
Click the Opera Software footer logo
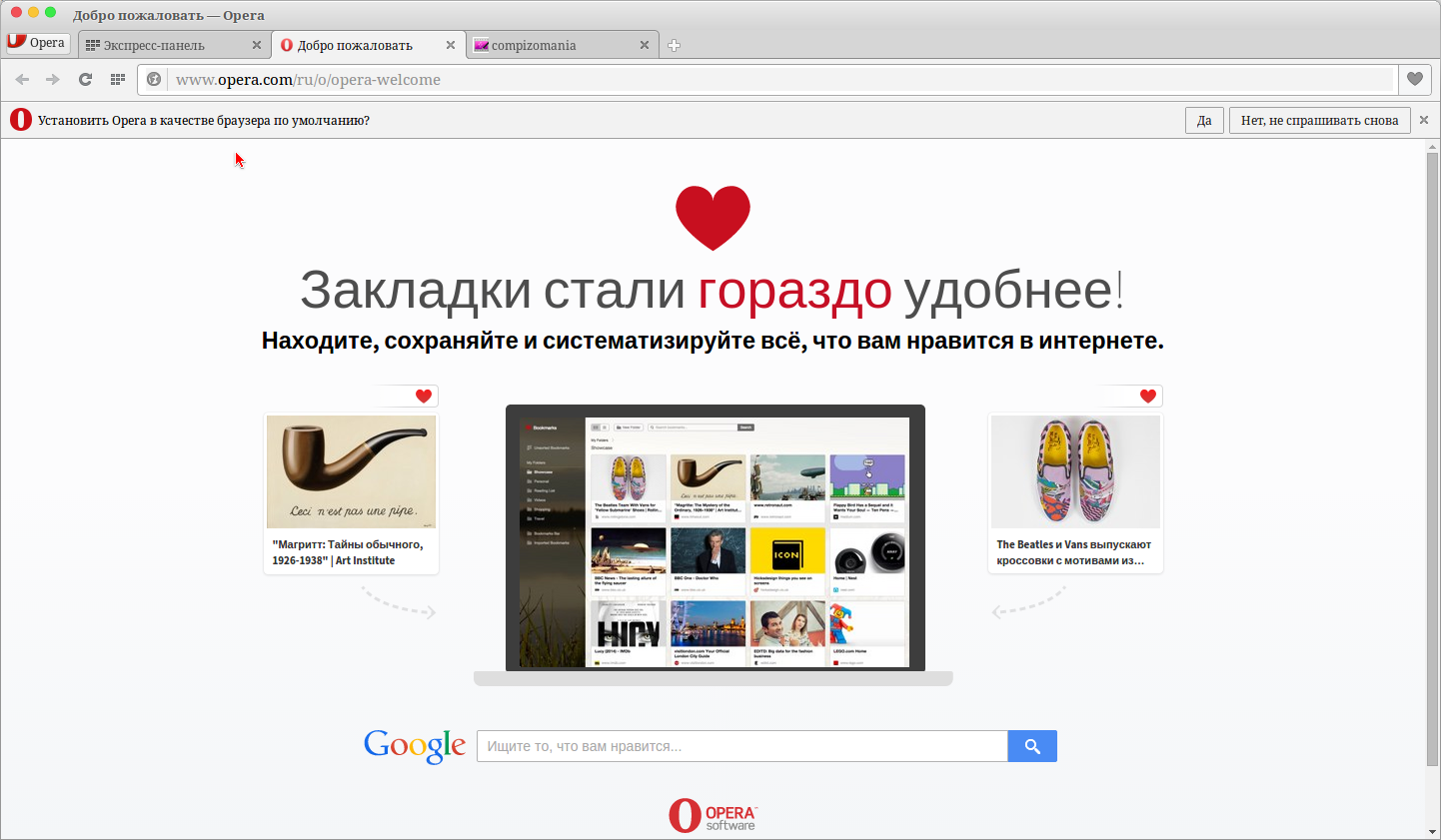(713, 816)
